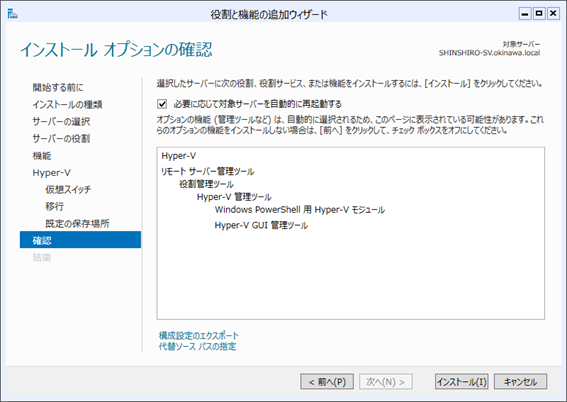This screenshot has width=567, height=402.
Task: Open the 移行 sub-step
Action: [x=55, y=206]
